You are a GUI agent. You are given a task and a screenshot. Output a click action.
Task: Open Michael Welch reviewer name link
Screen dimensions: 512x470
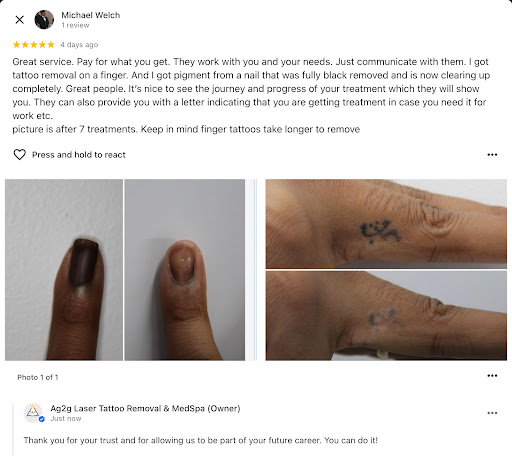pyautogui.click(x=91, y=15)
